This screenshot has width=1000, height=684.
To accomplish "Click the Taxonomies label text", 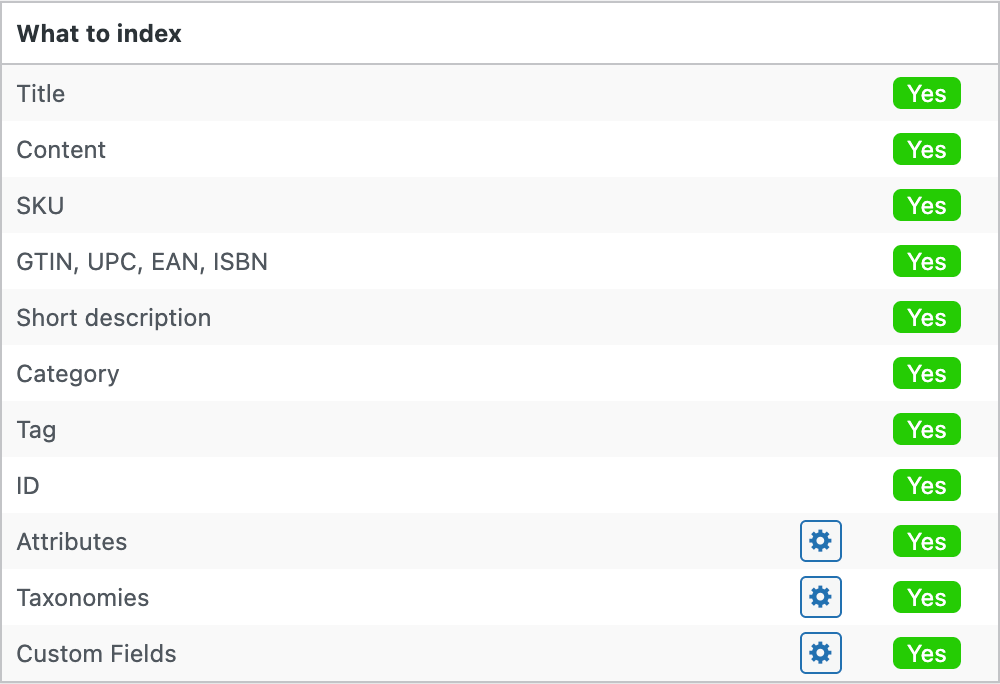I will tap(83, 598).
